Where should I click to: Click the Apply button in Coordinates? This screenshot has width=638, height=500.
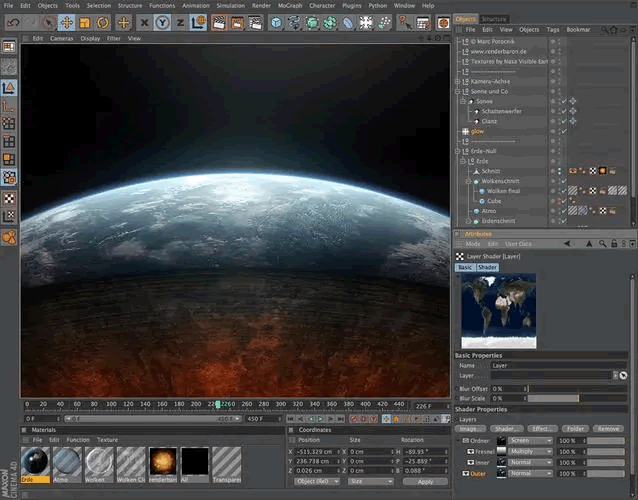click(425, 482)
